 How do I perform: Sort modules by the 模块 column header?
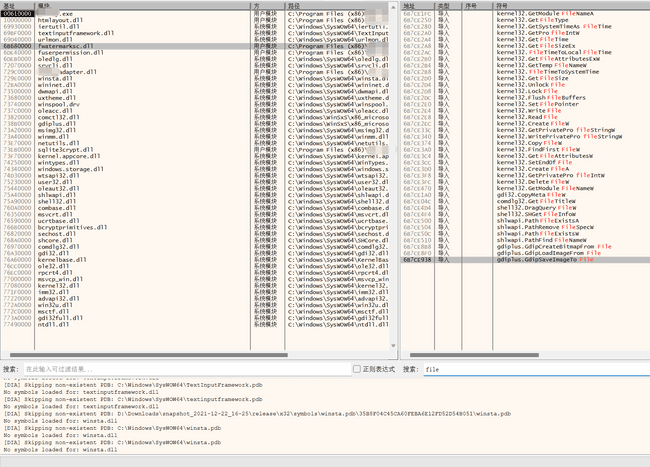point(143,6)
